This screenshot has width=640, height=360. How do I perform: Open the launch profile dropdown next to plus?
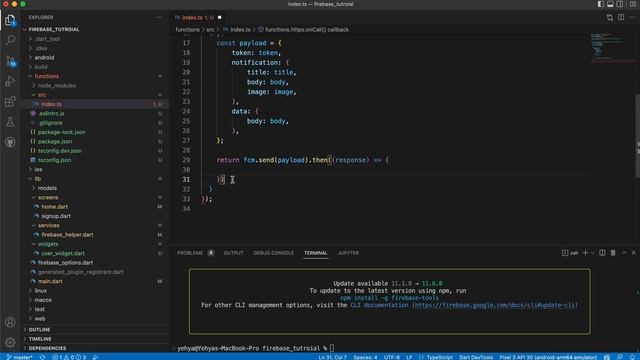pos(592,253)
